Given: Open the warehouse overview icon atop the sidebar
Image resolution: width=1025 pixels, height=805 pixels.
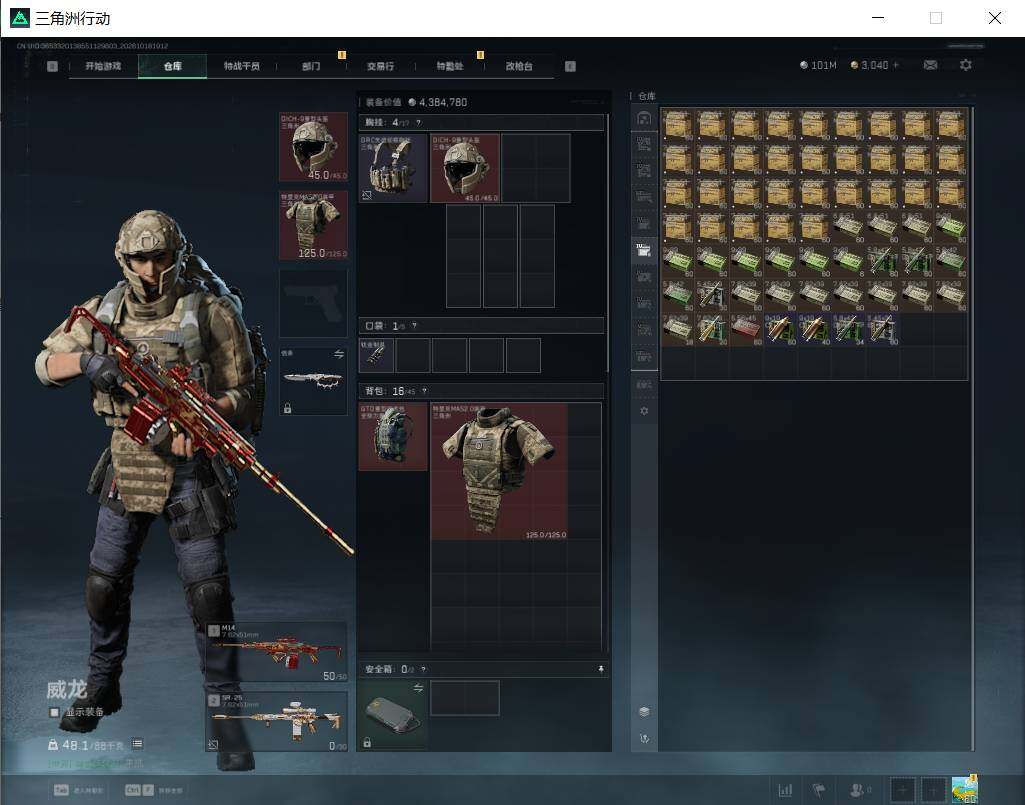Looking at the screenshot, I should pyautogui.click(x=644, y=118).
